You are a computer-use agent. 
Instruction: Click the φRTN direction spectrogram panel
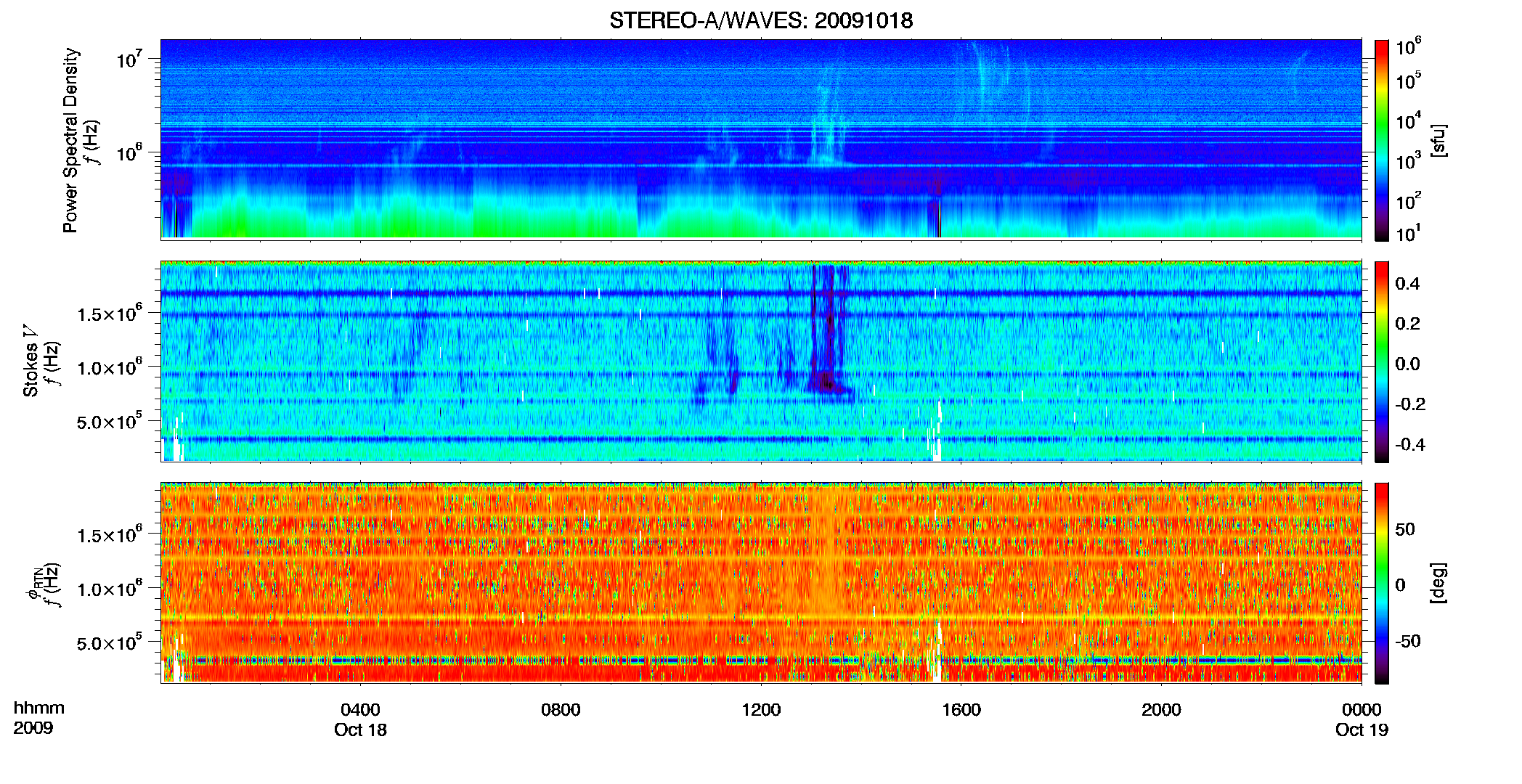(761, 582)
